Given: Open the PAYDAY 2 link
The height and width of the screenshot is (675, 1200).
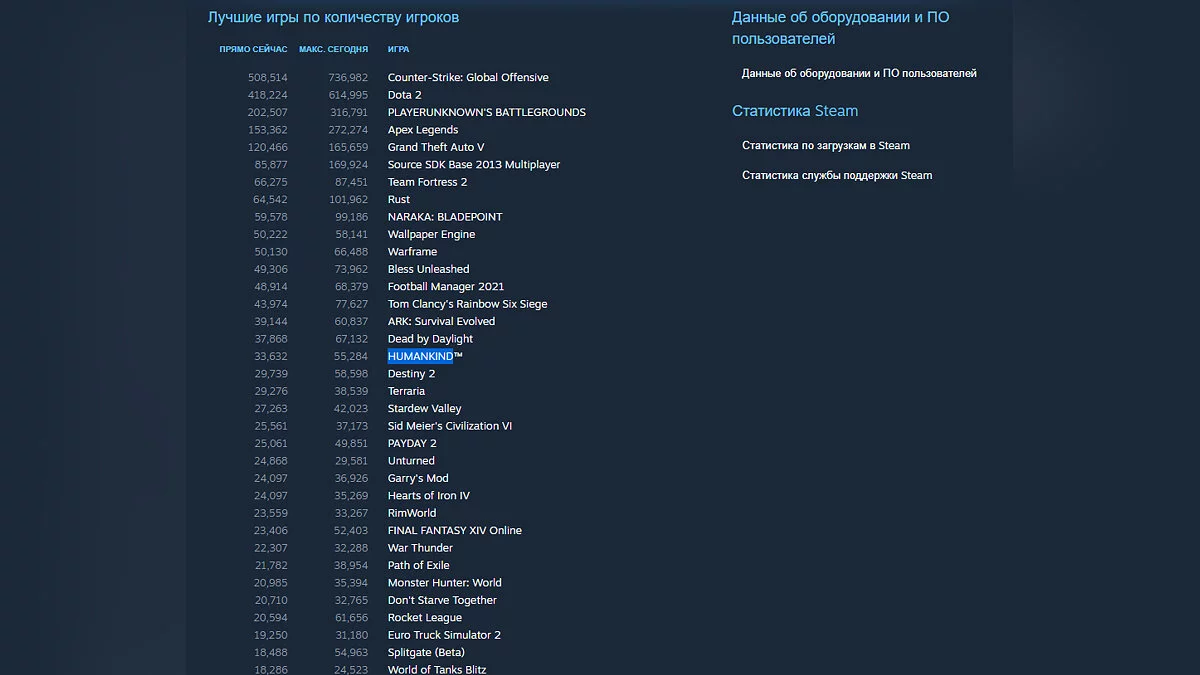Looking at the screenshot, I should (412, 444).
